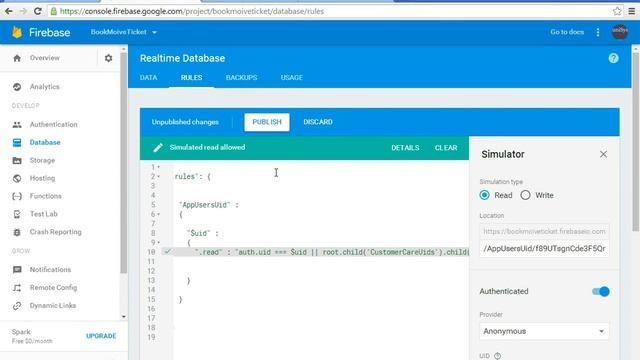Image resolution: width=640 pixels, height=360 pixels.
Task: Collapse the fold arrow on line 2
Action: click(158, 176)
